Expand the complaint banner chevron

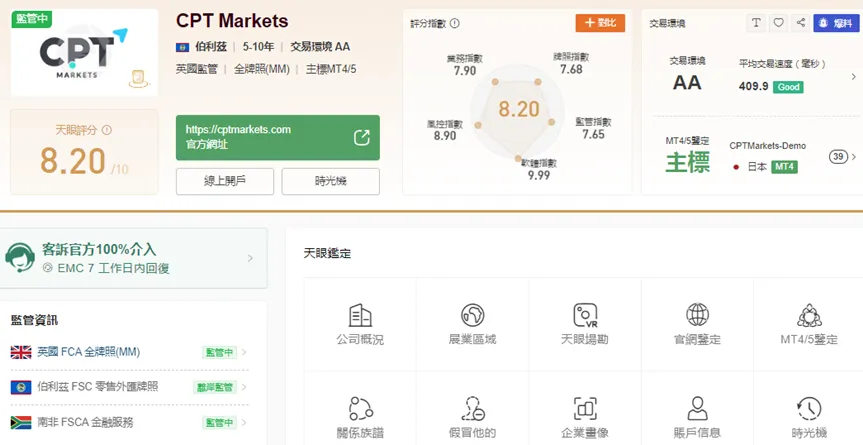pyautogui.click(x=250, y=258)
